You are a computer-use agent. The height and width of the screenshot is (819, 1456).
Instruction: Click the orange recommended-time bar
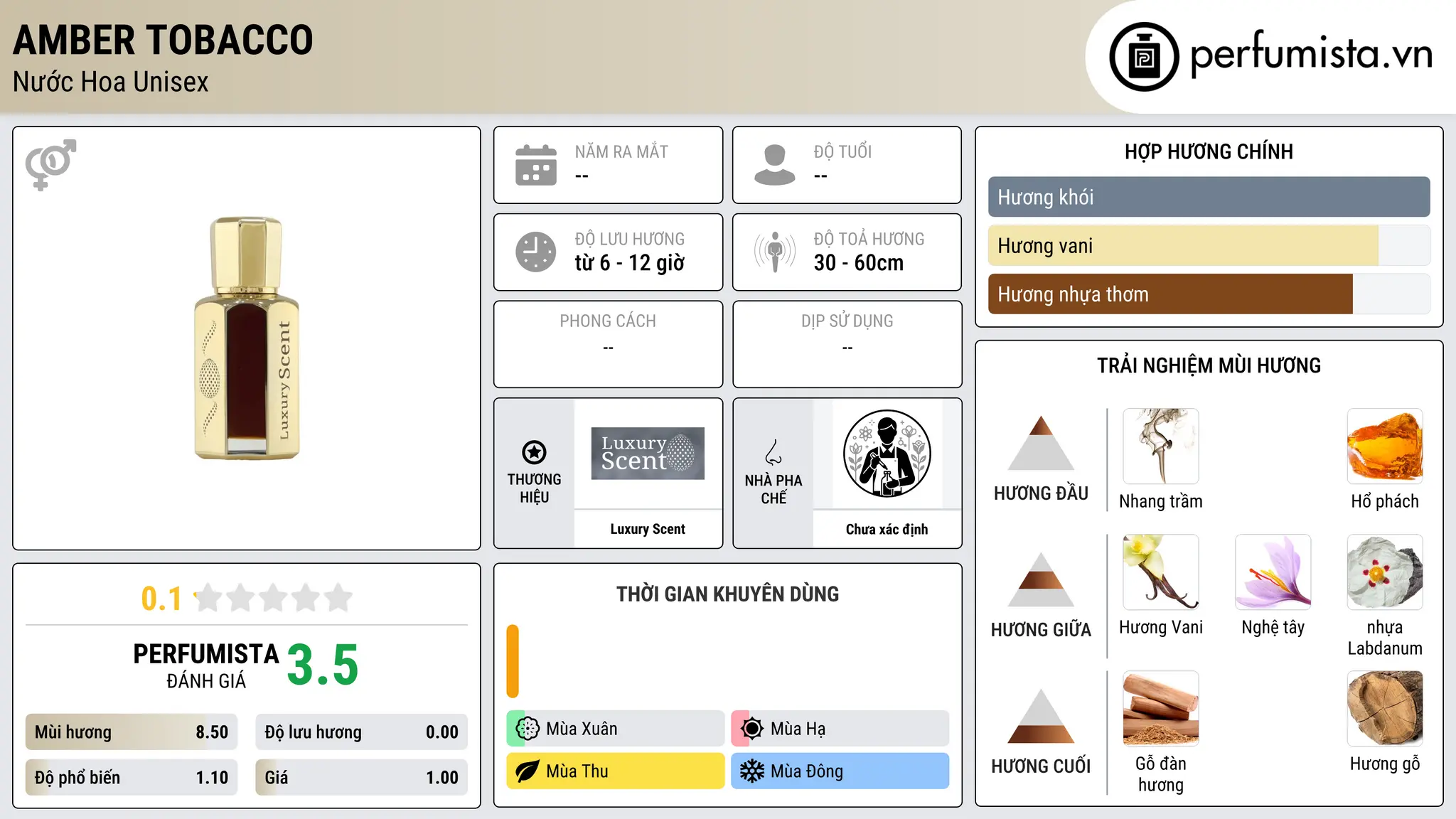(513, 661)
